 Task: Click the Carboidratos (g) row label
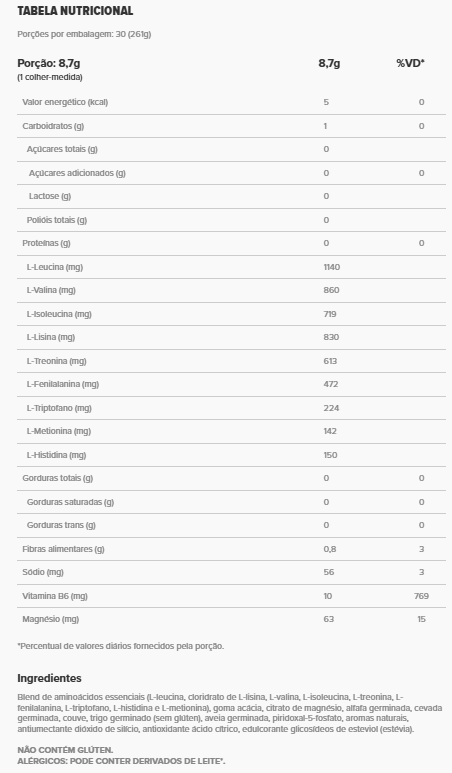pos(53,126)
